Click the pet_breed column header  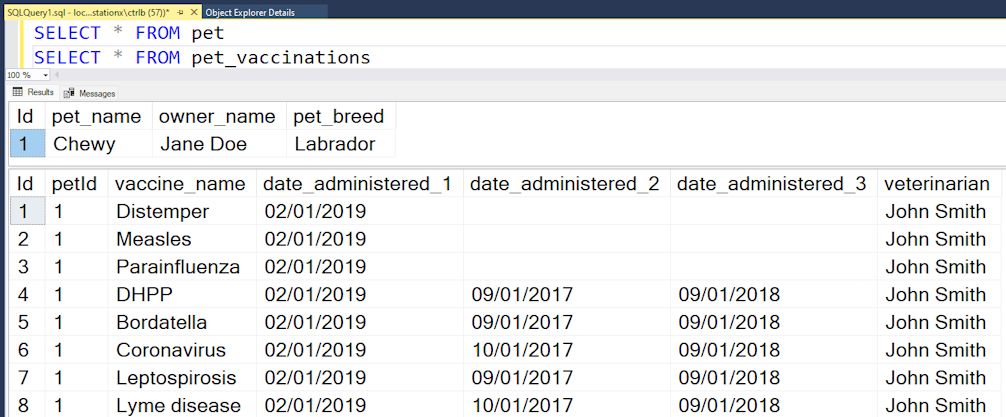[x=338, y=116]
